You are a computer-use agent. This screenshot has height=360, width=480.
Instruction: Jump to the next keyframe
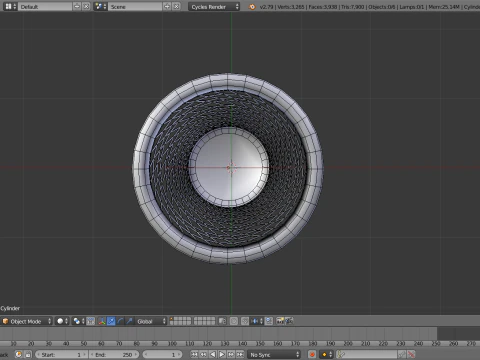pos(231,354)
